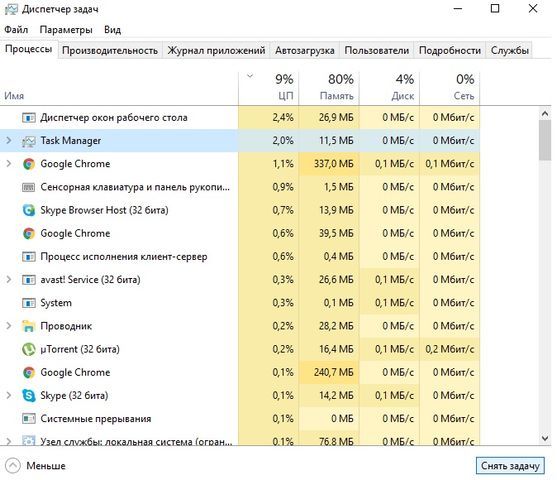Switch to the Производительность tab

click(110, 50)
